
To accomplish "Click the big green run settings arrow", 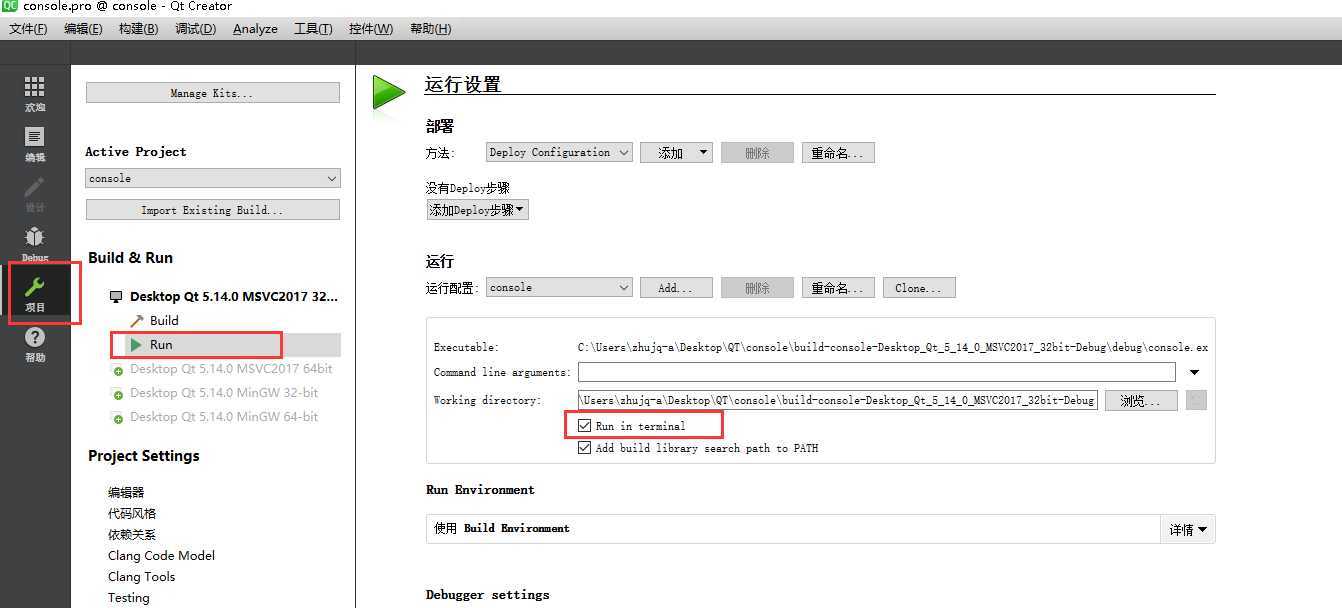I will point(389,92).
